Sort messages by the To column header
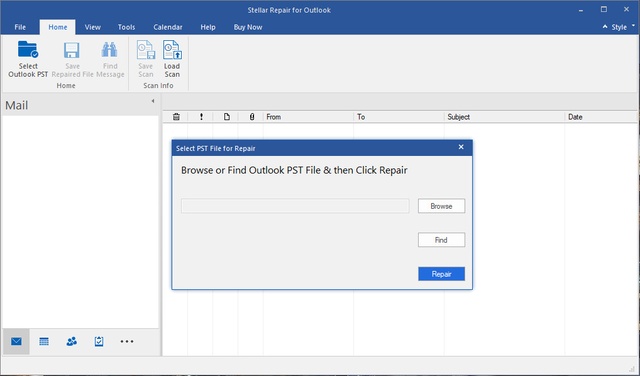Screen dimensions: 640x376 [399, 117]
